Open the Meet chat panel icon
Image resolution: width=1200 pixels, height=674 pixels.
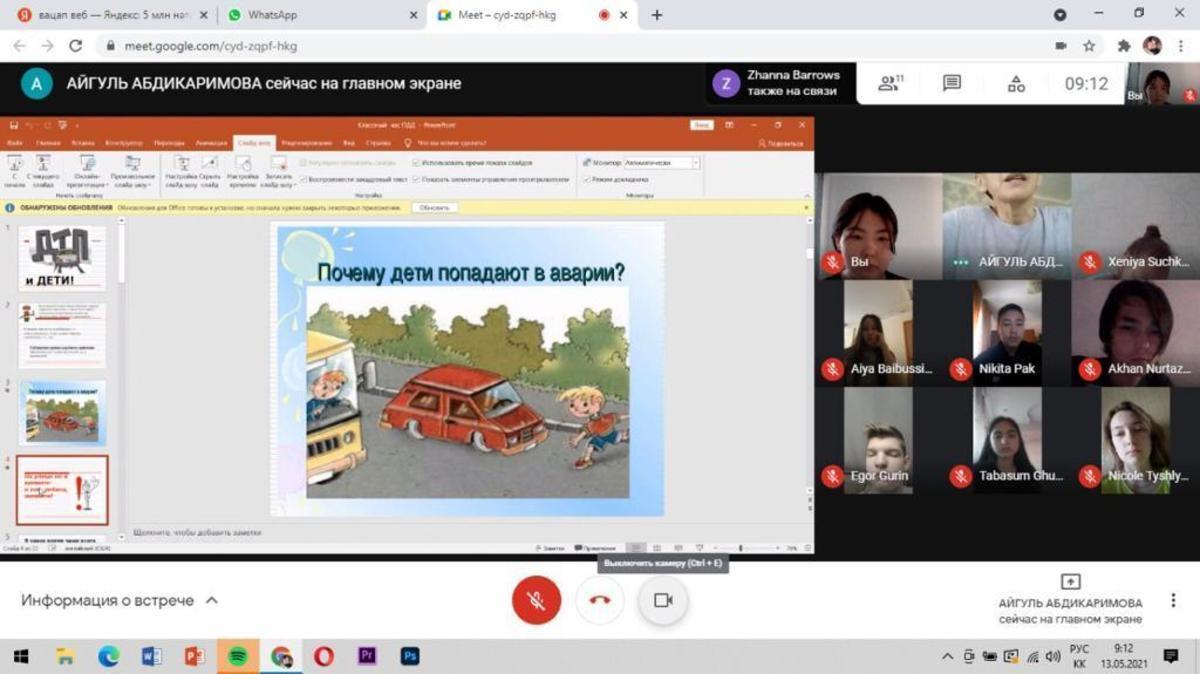pyautogui.click(x=951, y=84)
